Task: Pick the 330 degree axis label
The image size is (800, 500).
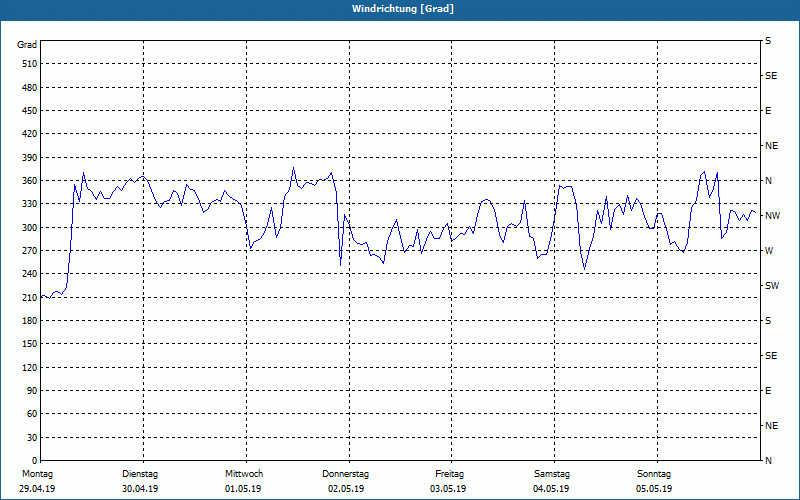Action: (30, 204)
